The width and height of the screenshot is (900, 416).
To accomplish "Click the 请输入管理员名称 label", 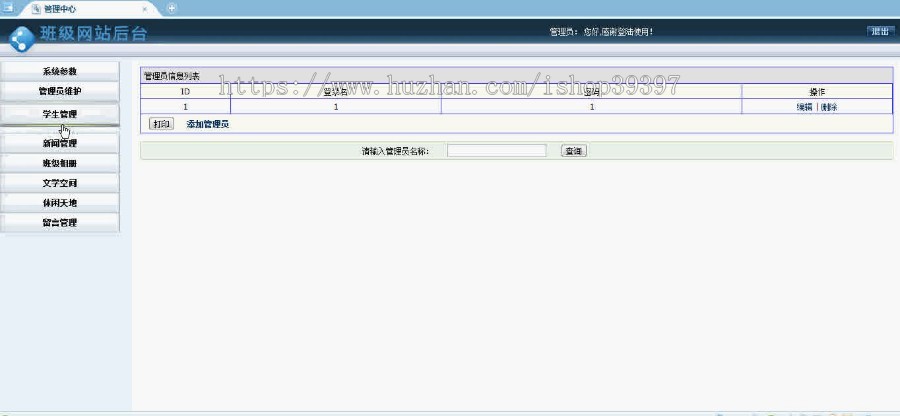I will point(395,151).
